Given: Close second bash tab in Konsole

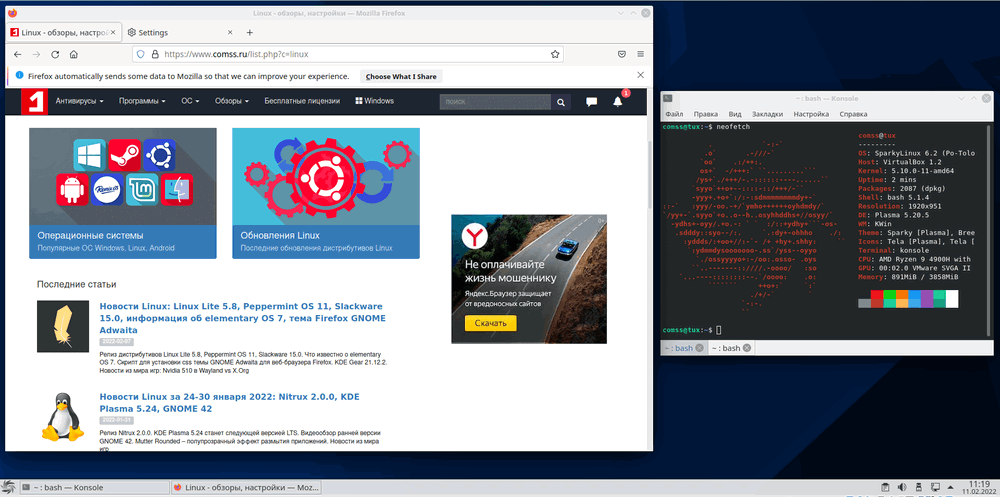Looking at the screenshot, I should [x=747, y=348].
